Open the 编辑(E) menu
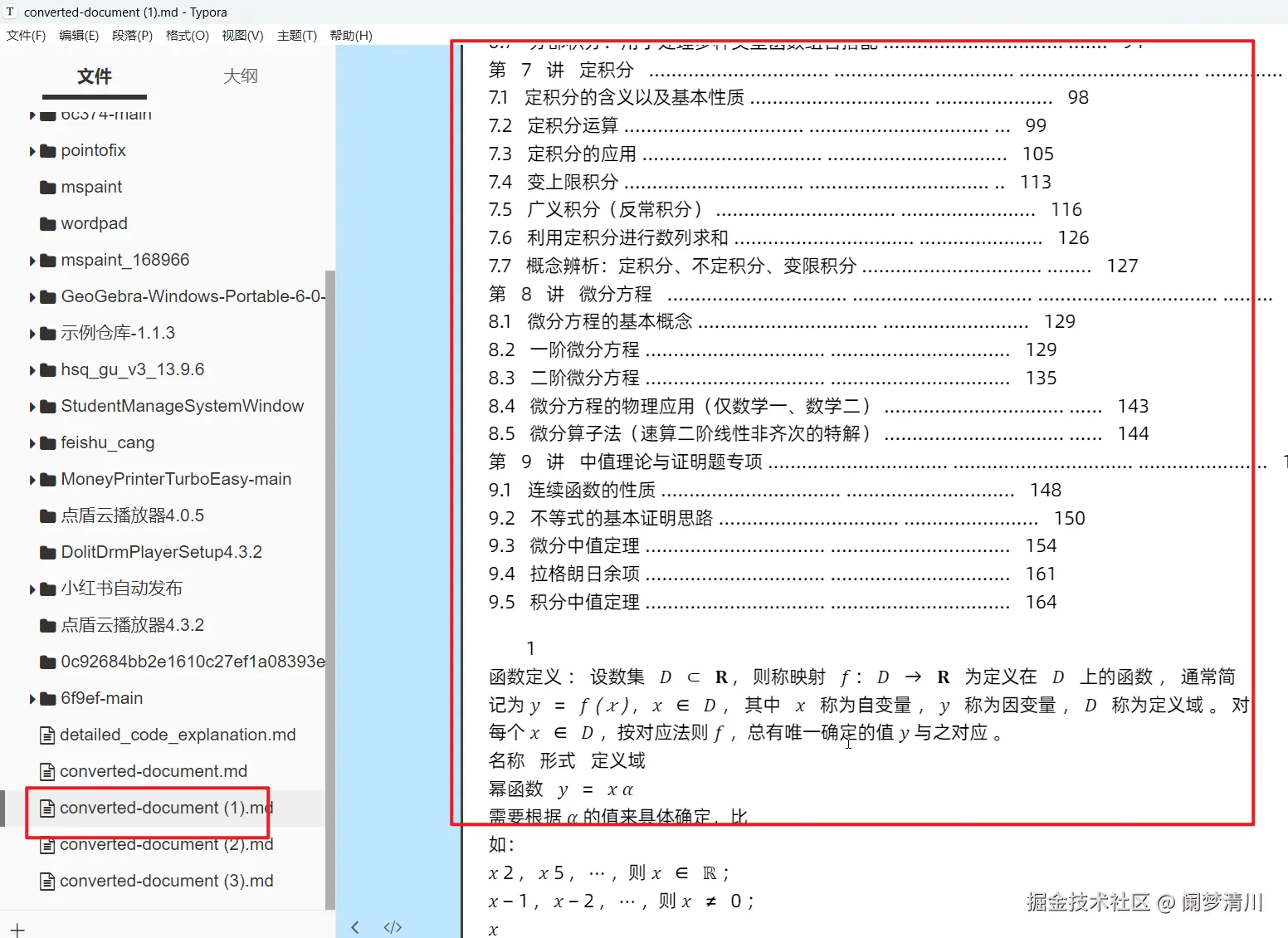1288x938 pixels. click(79, 36)
